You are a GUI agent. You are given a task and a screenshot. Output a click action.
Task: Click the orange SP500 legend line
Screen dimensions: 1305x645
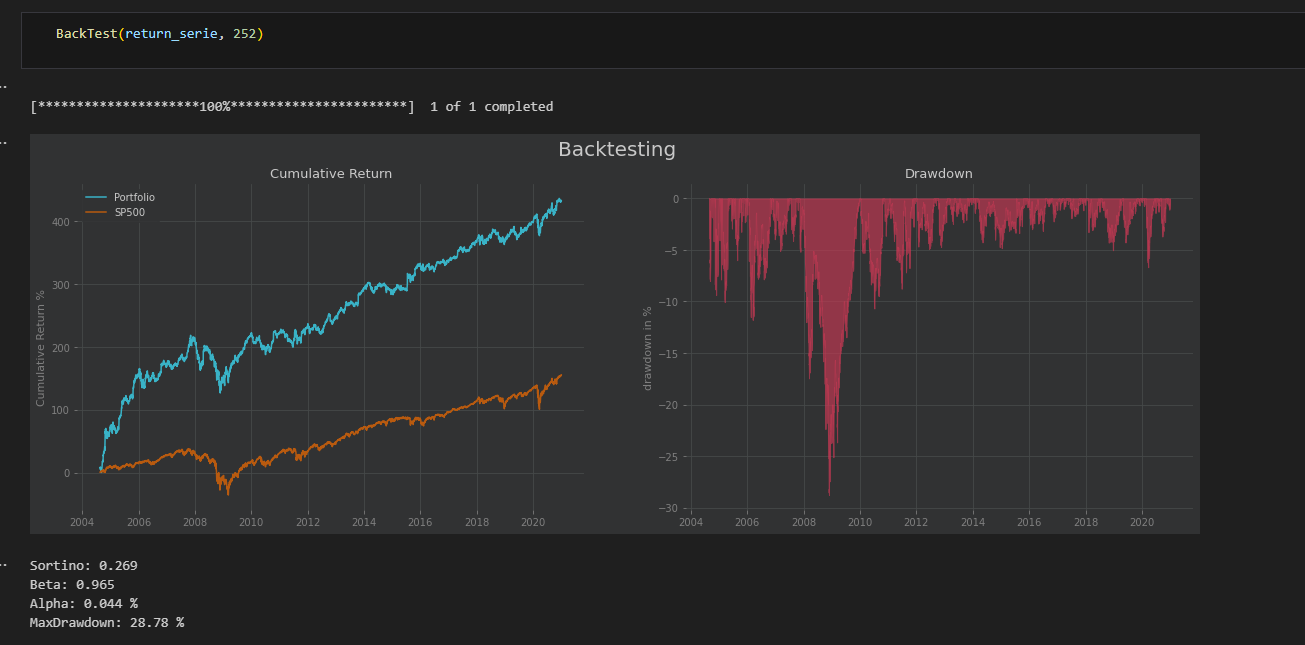click(x=97, y=212)
